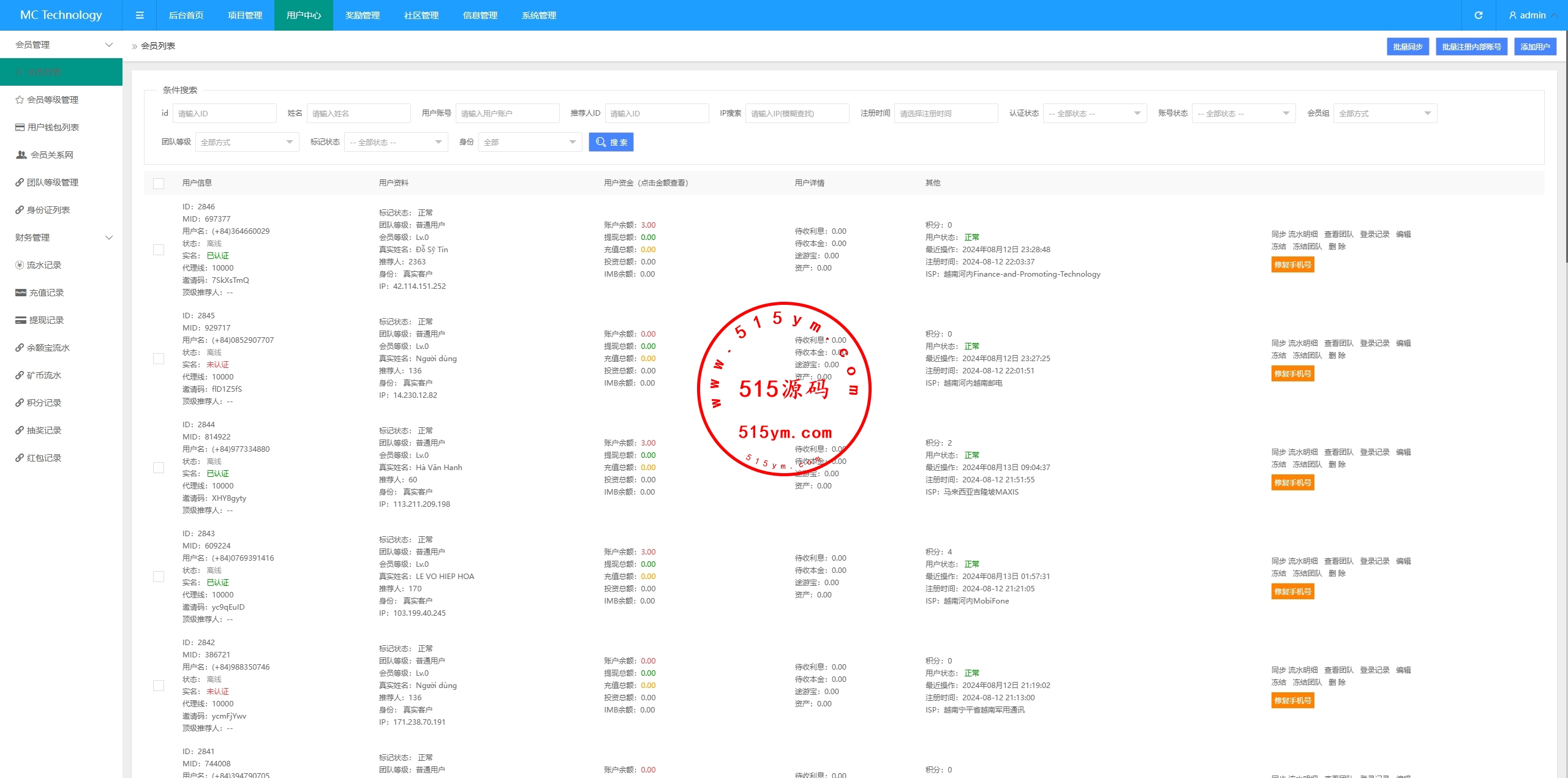Viewport: 1568px width, 778px height.
Task: Switch to 奖励管理 top menu
Action: [362, 15]
